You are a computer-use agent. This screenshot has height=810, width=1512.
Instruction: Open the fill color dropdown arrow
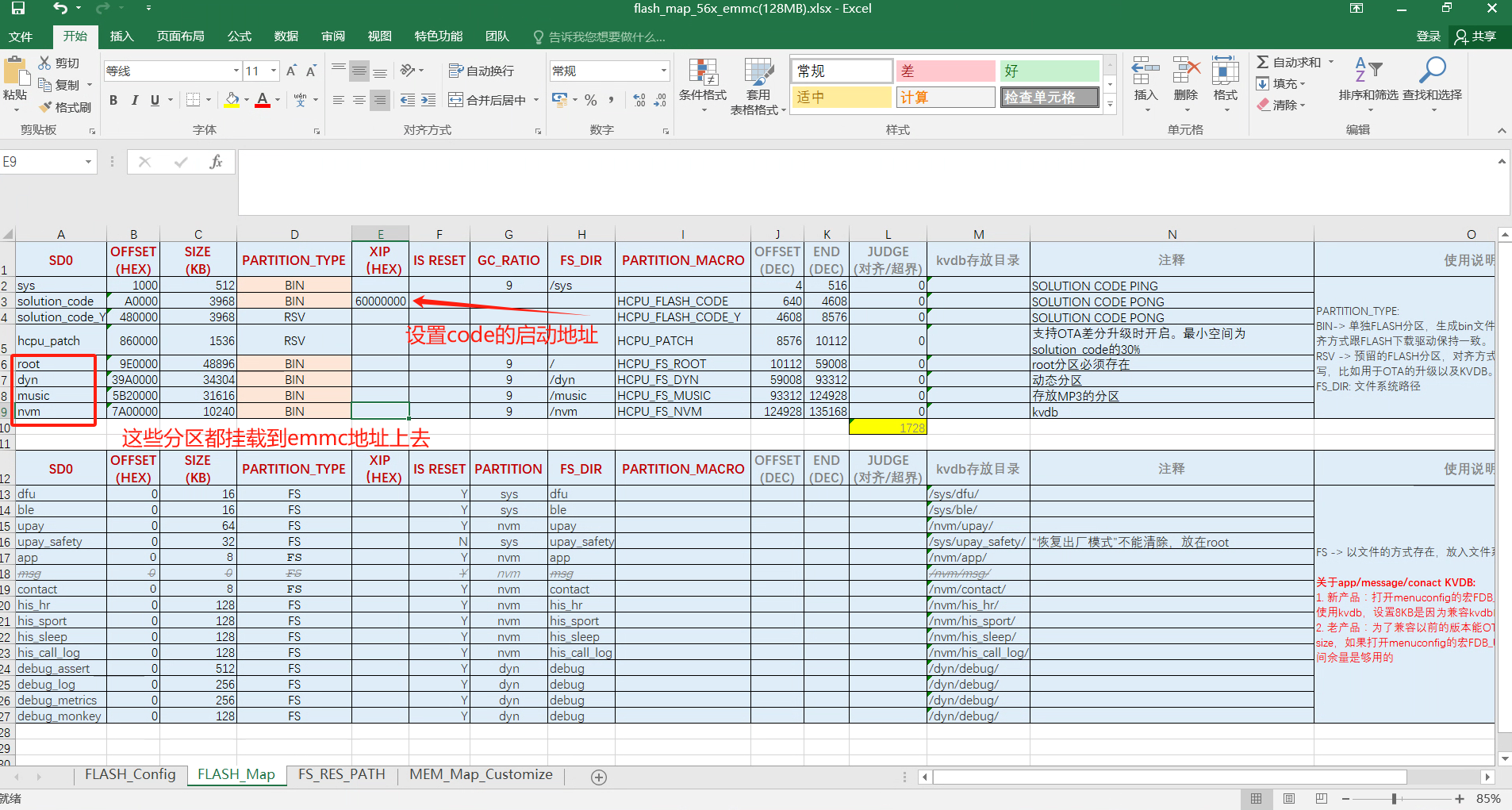[247, 100]
